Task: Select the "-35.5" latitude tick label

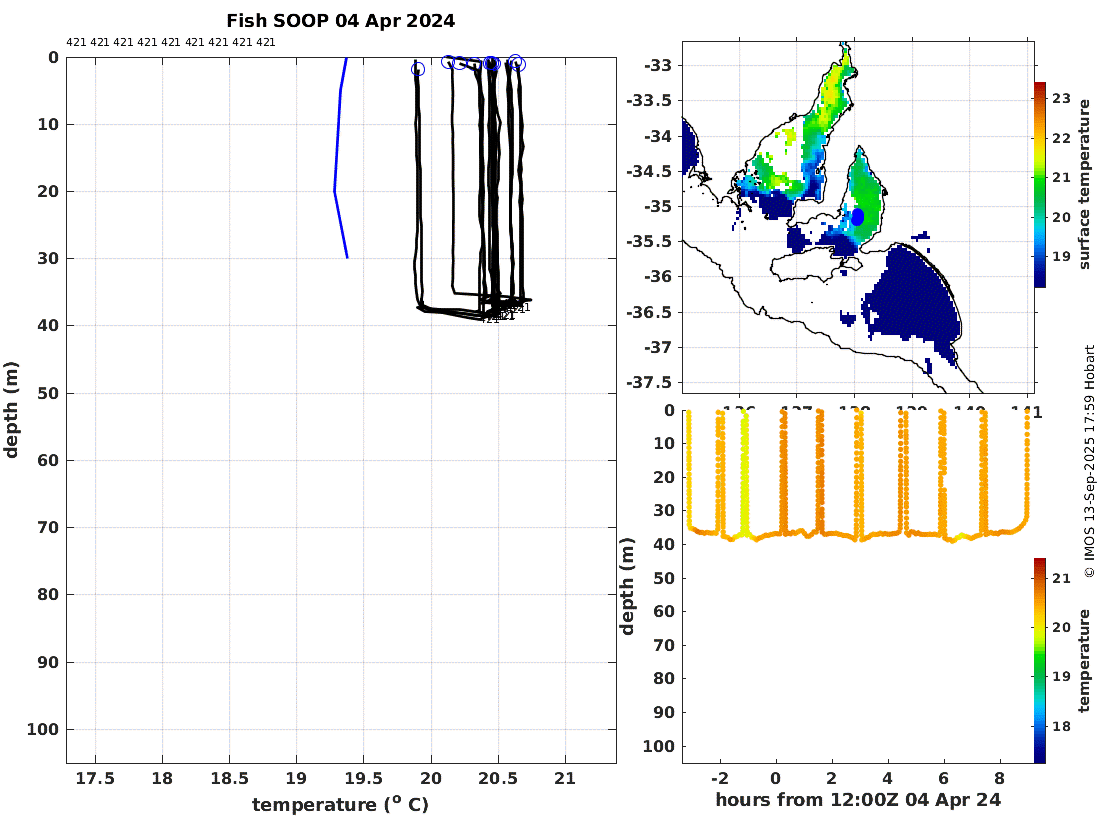Action: click(x=649, y=241)
